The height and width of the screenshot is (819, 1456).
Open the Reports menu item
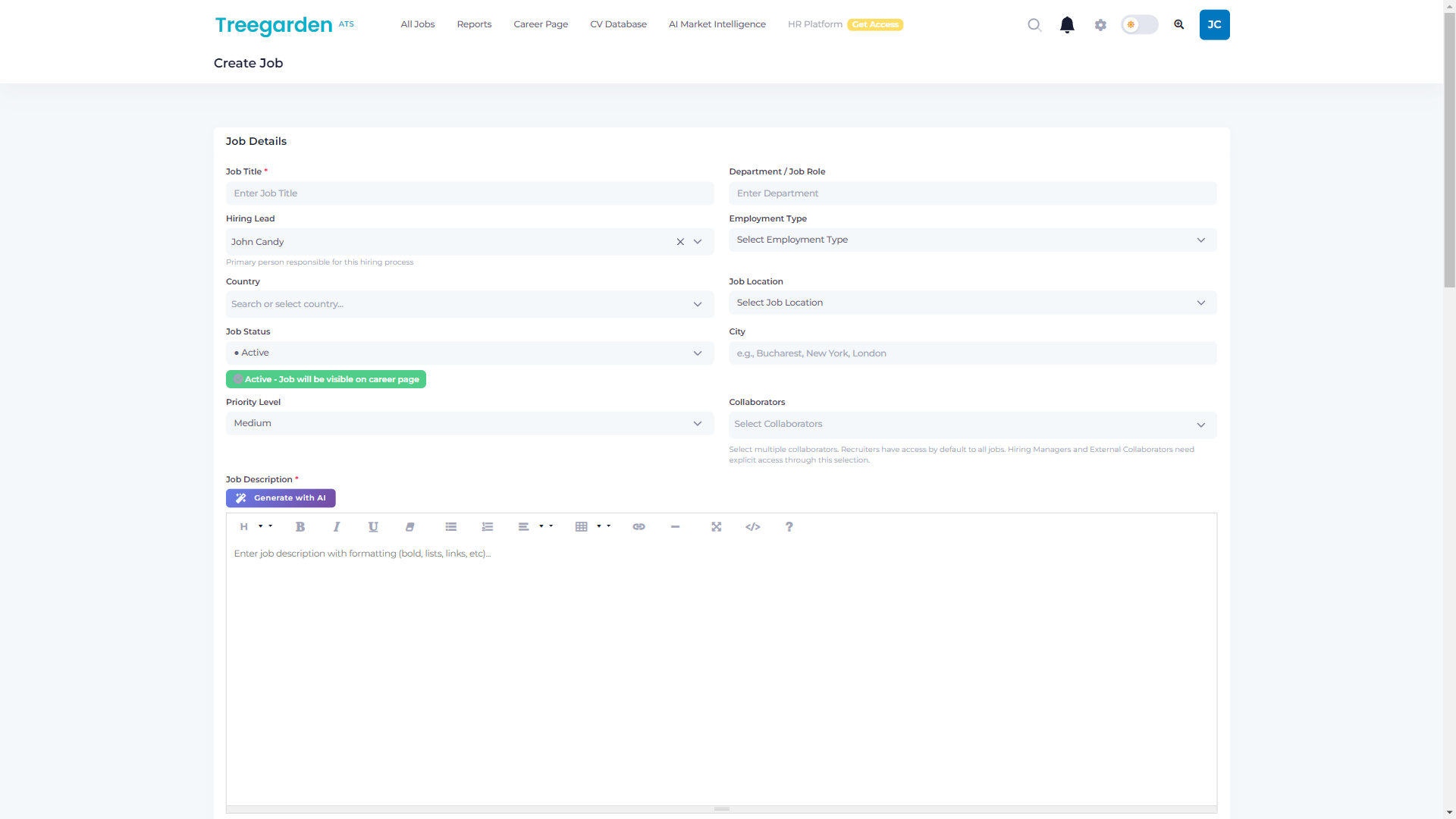(x=474, y=24)
